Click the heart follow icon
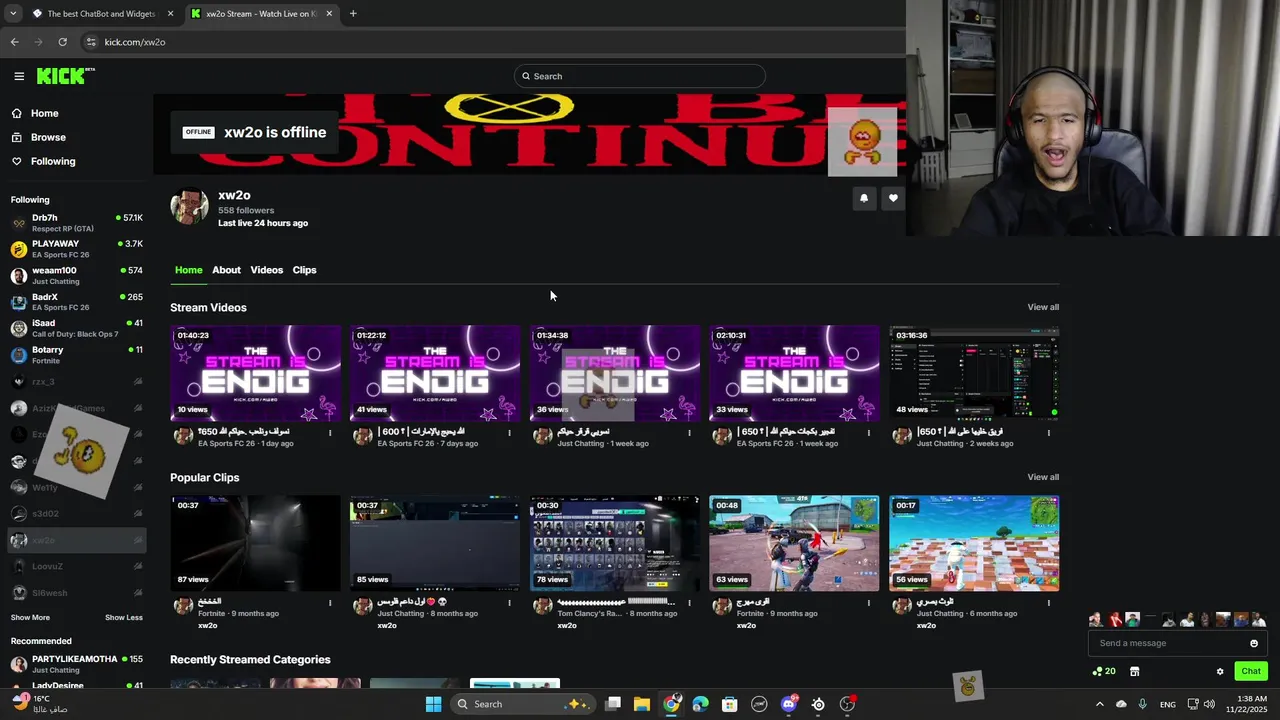 tap(893, 198)
